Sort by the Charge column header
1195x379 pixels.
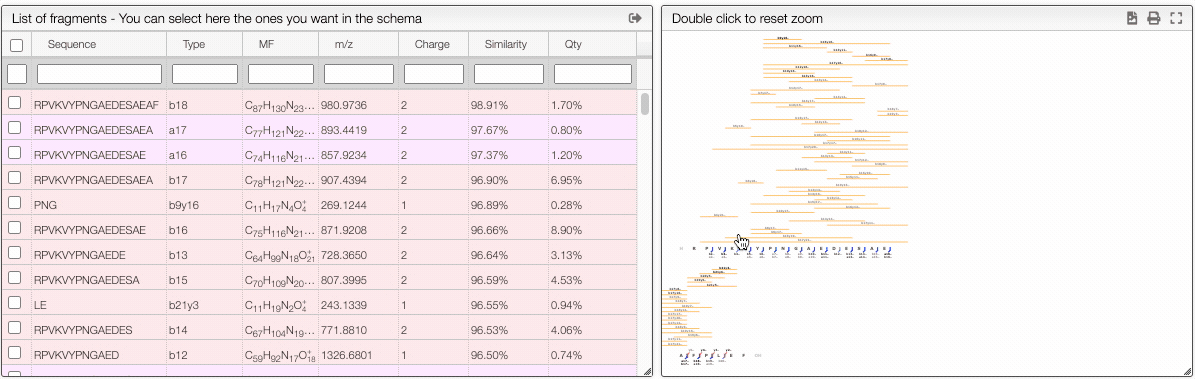click(x=432, y=44)
